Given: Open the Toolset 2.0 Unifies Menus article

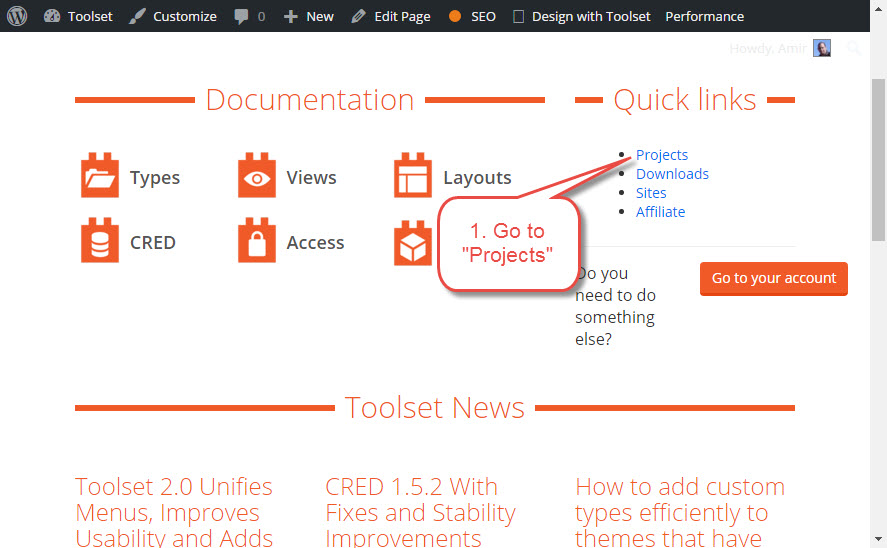Looking at the screenshot, I should pos(174,512).
